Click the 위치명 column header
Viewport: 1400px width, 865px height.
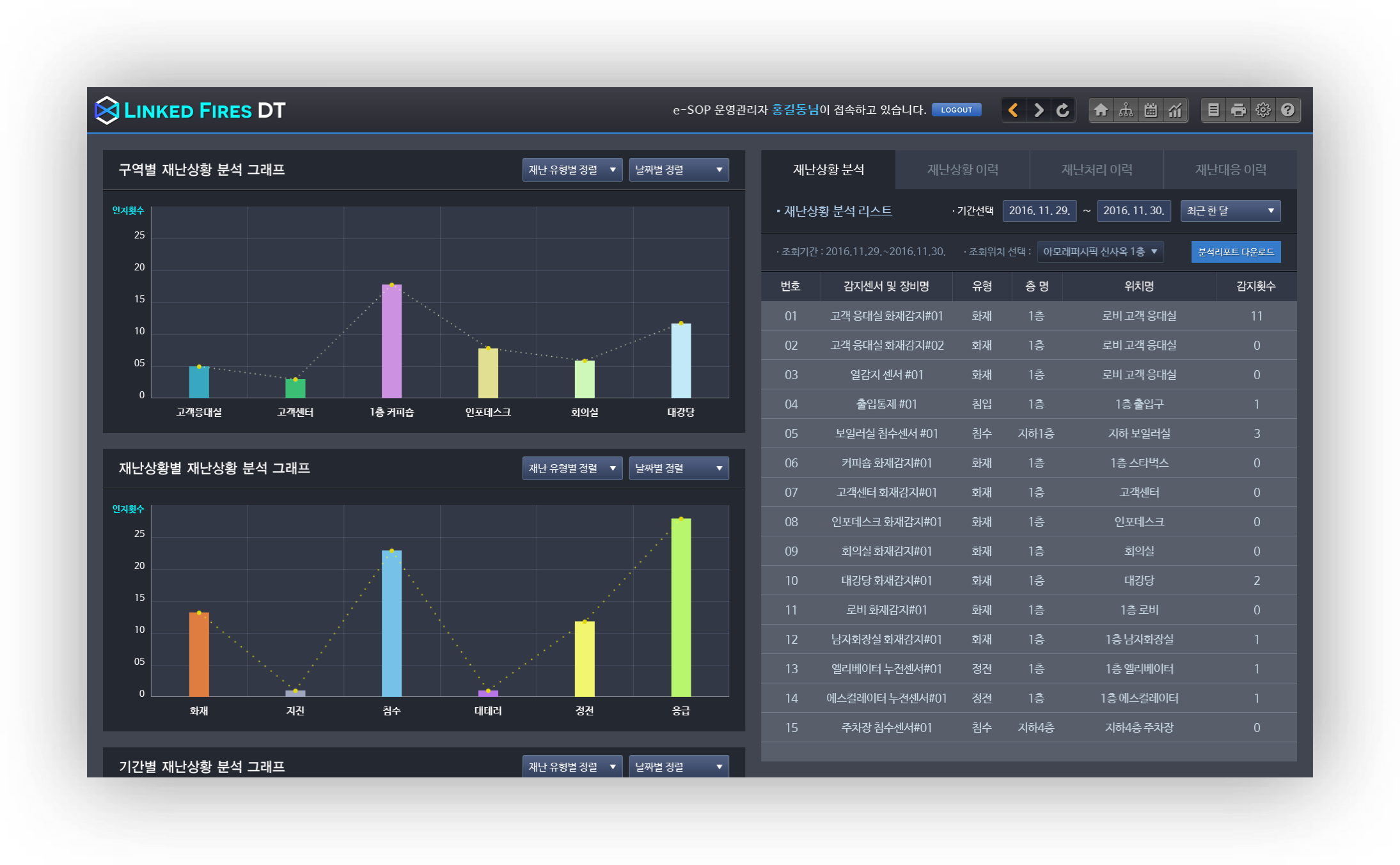point(1139,286)
